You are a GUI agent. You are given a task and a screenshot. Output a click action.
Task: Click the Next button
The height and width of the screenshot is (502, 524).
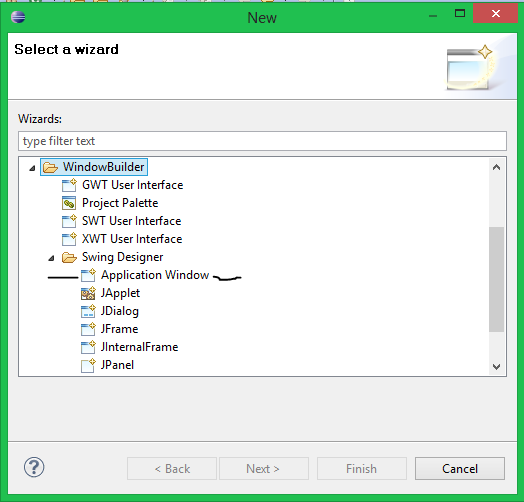tap(264, 469)
